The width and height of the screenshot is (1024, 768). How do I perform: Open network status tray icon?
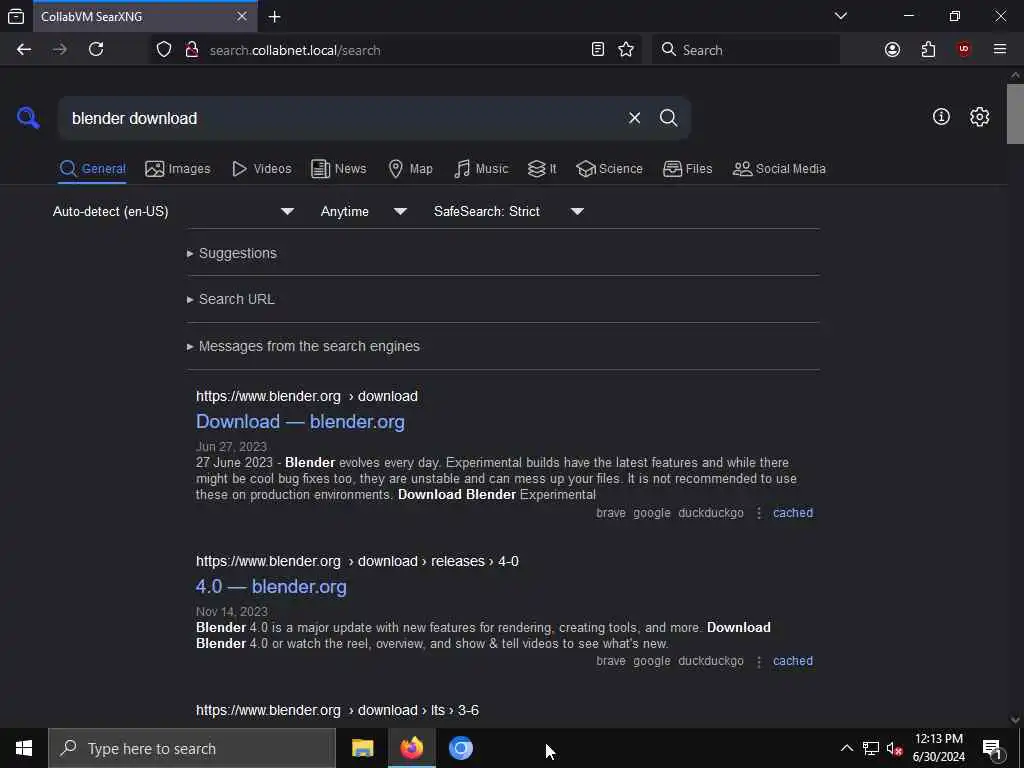click(871, 748)
